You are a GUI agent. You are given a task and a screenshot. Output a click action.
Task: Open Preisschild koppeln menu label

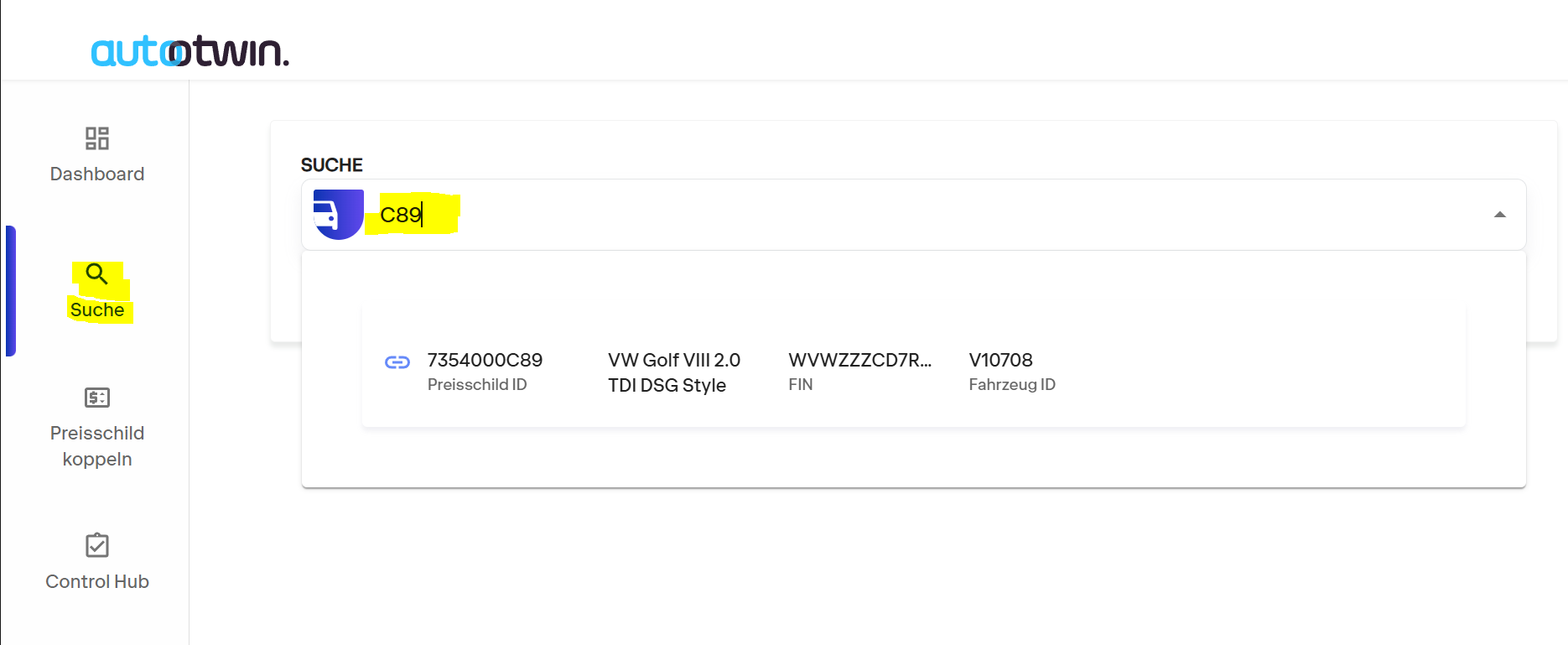pos(97,446)
